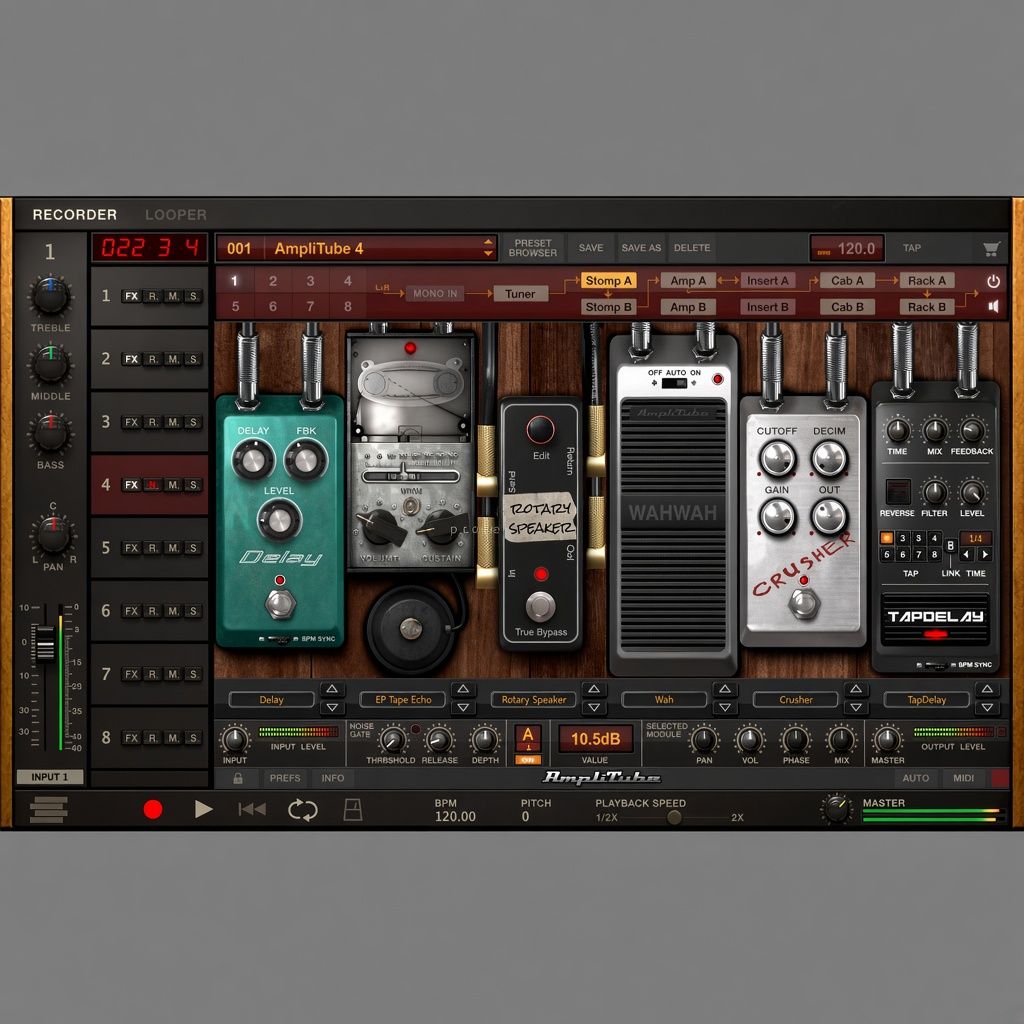Click the metronome icon in transport
This screenshot has height=1024, width=1024.
(353, 810)
